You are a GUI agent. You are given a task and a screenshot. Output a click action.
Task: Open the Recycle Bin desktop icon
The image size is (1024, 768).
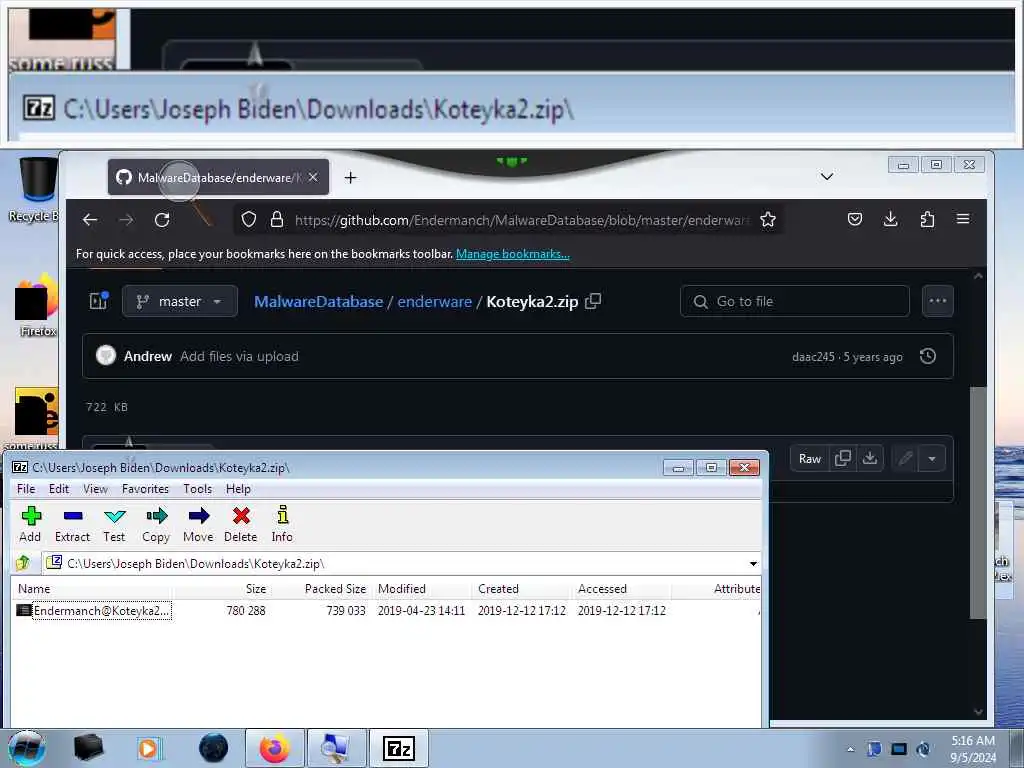(36, 190)
